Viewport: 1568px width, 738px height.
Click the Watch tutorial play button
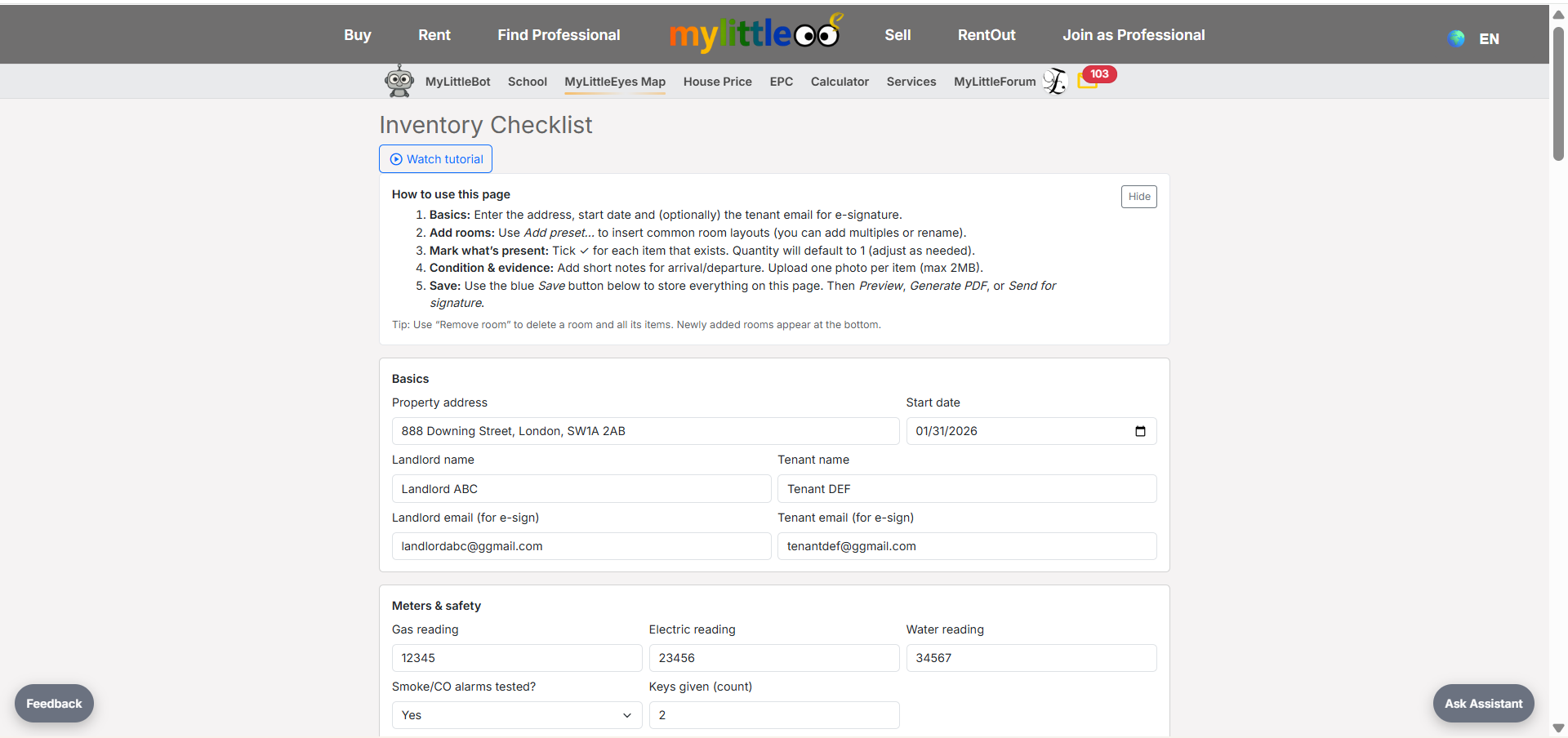coord(436,159)
